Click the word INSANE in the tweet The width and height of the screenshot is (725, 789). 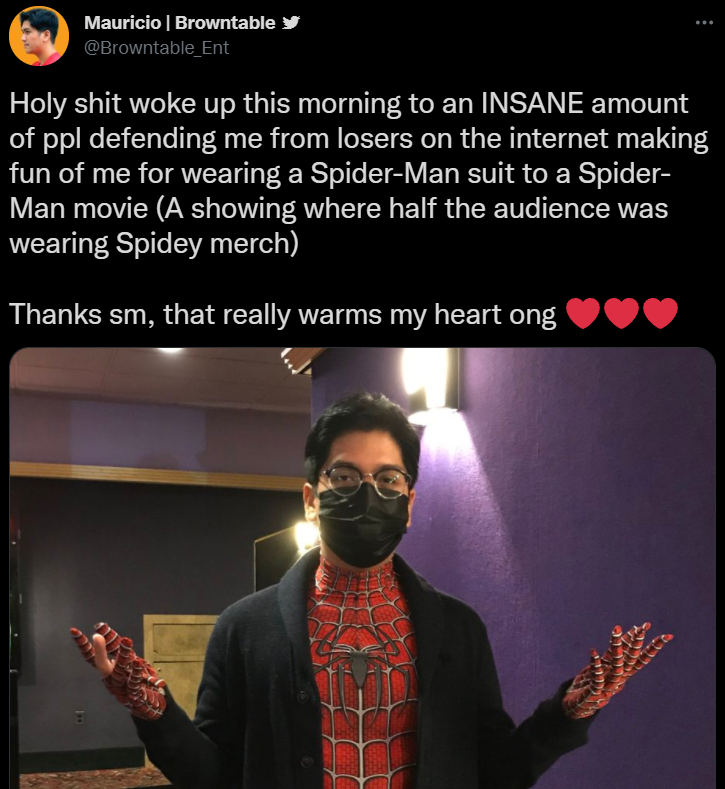click(x=532, y=103)
